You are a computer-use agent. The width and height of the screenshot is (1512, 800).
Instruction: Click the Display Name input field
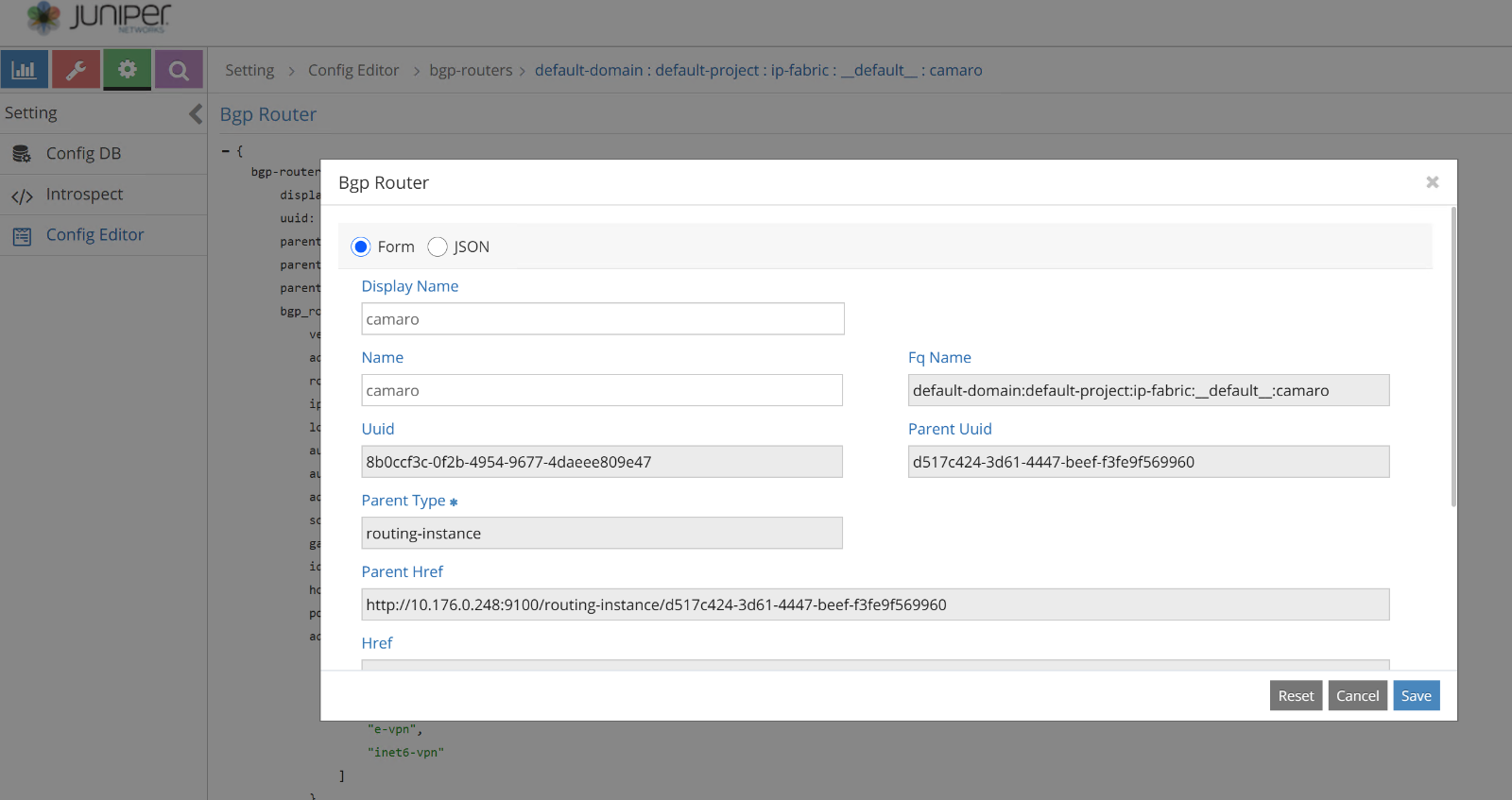pos(603,319)
